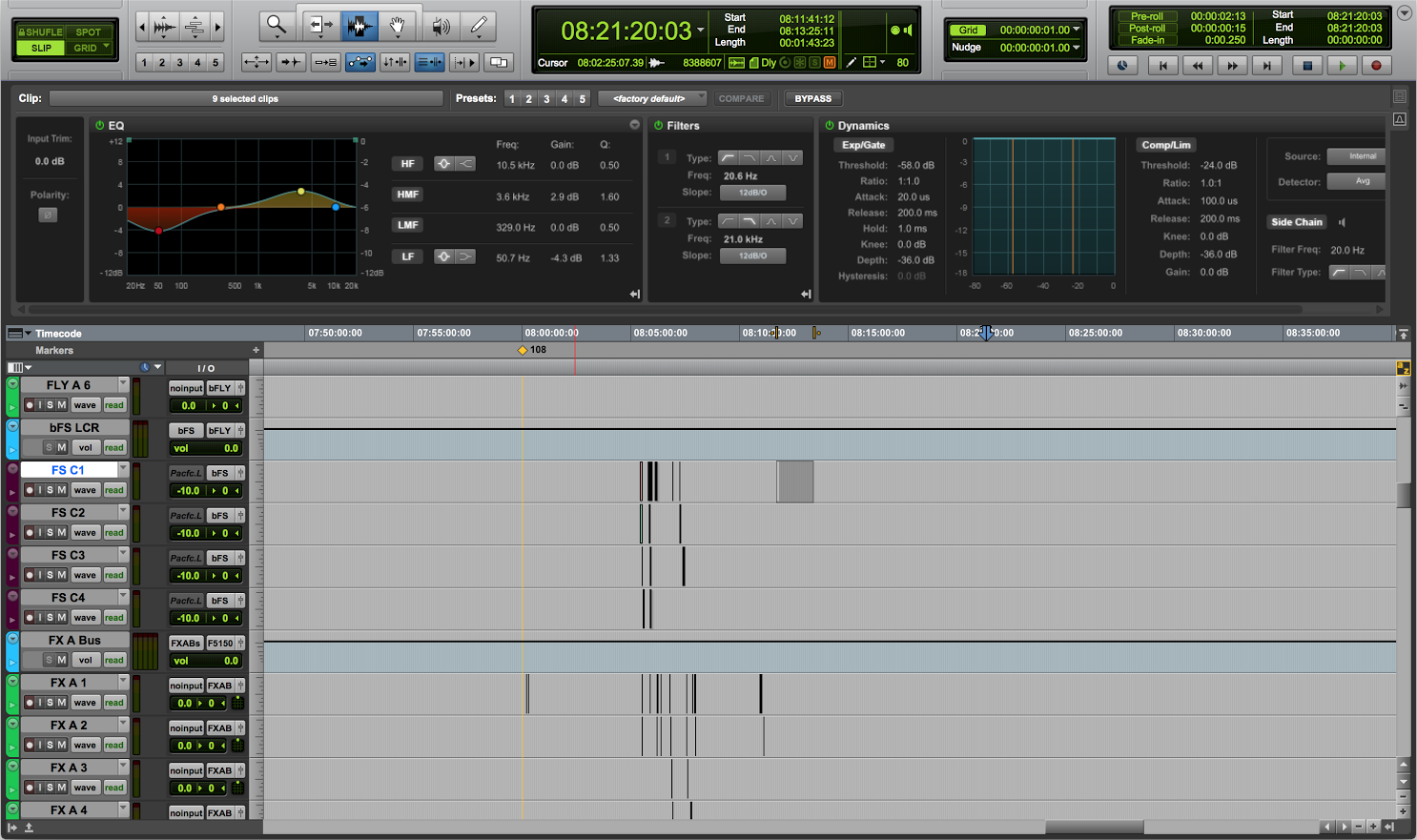Switch to Comp/Lim dynamics tab
Screen dimensions: 1417x840
tap(1166, 145)
